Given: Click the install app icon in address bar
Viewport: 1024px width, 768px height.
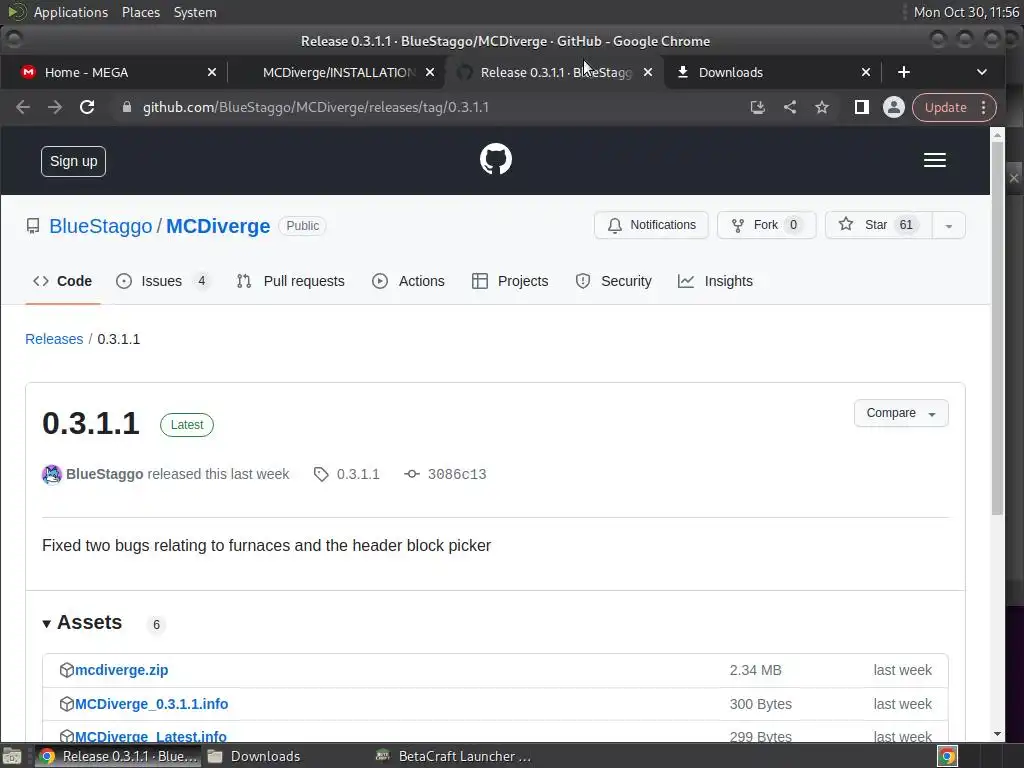Looking at the screenshot, I should [758, 107].
